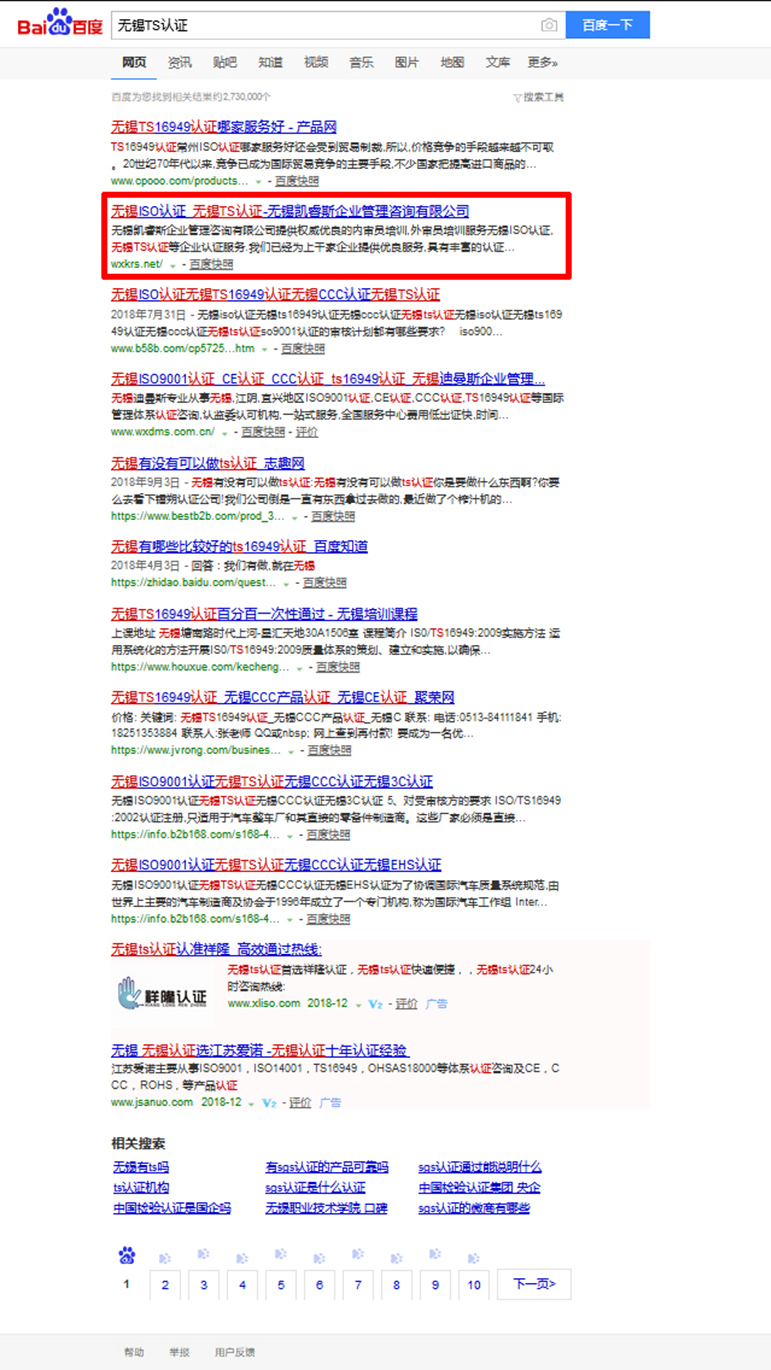Click the V2 badge beside www.jsanuo.com
This screenshot has width=771, height=1370.
point(269,1103)
